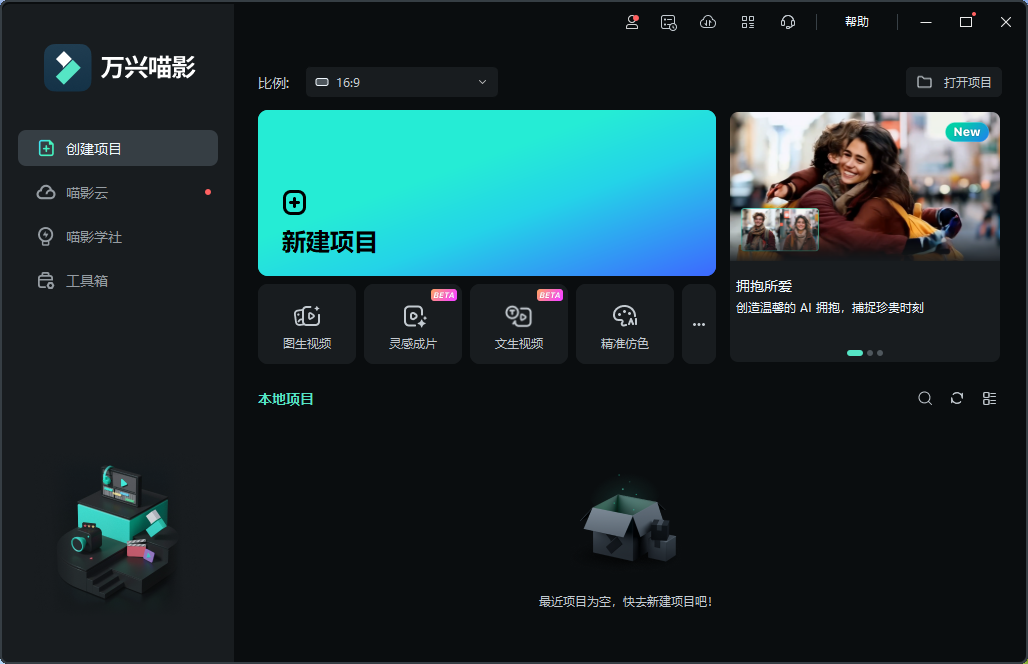Open the 灵感成片 BETA feature

(413, 323)
